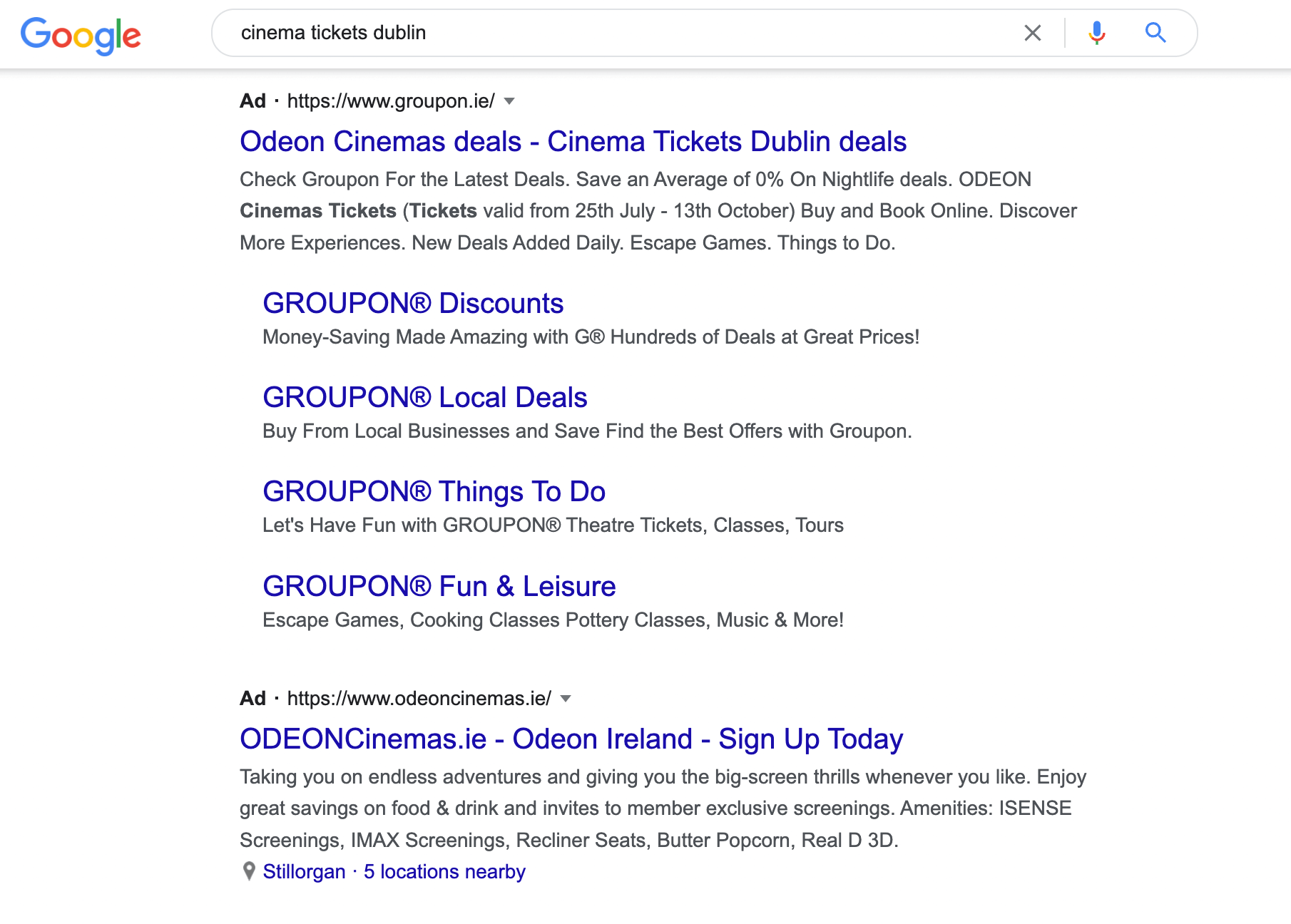
Task: Click the Google logo
Action: (x=81, y=34)
